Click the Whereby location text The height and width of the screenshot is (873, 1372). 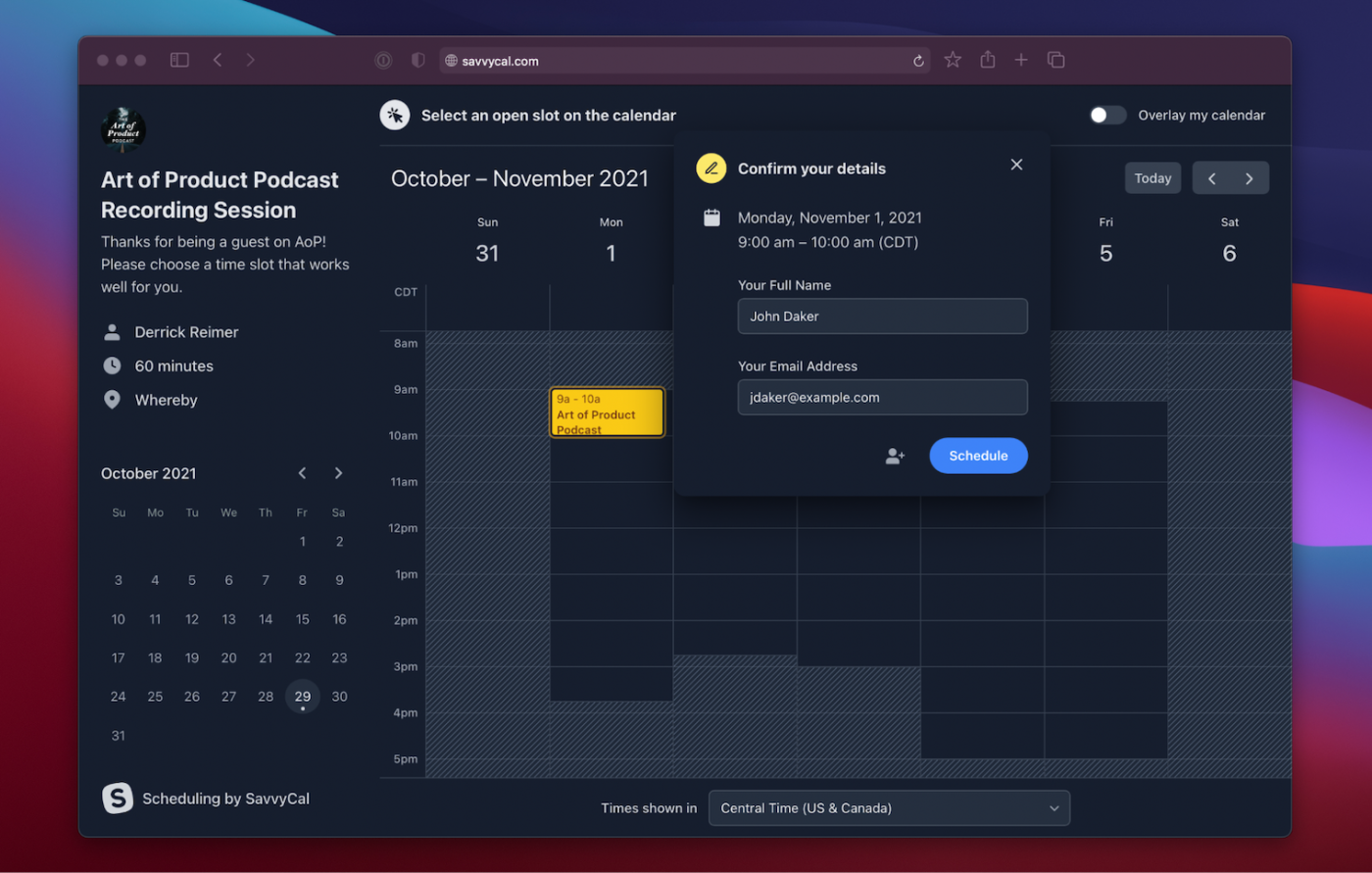[166, 400]
